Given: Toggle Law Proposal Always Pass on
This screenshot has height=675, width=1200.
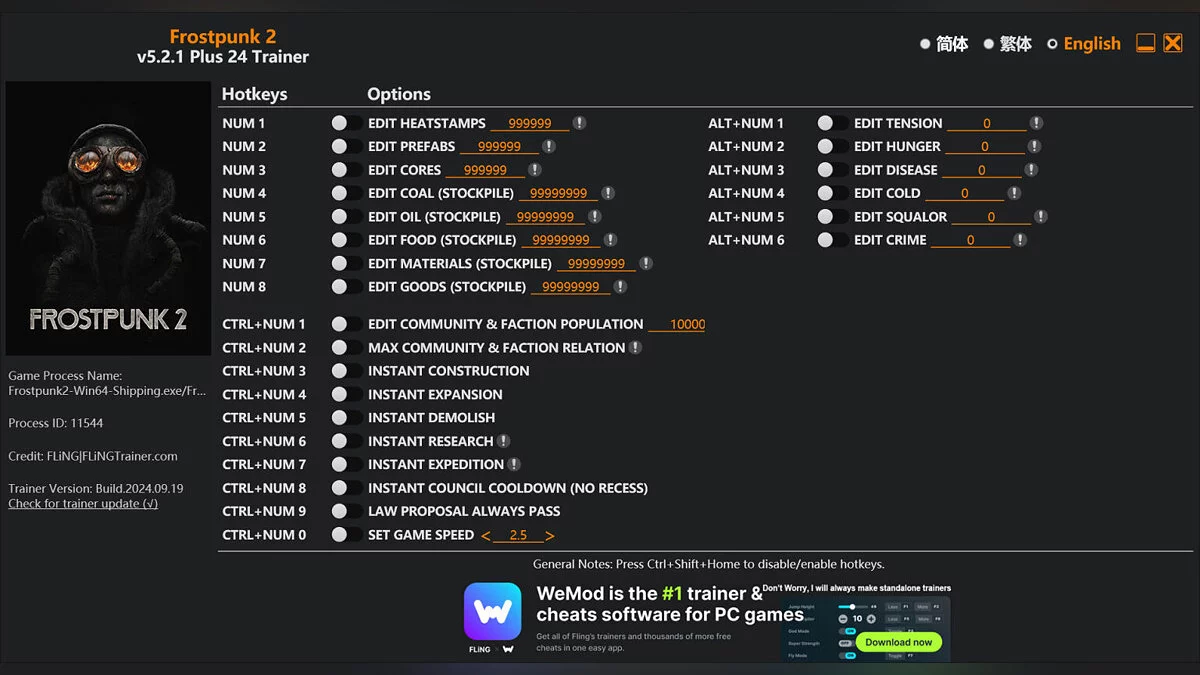Looking at the screenshot, I should point(346,511).
